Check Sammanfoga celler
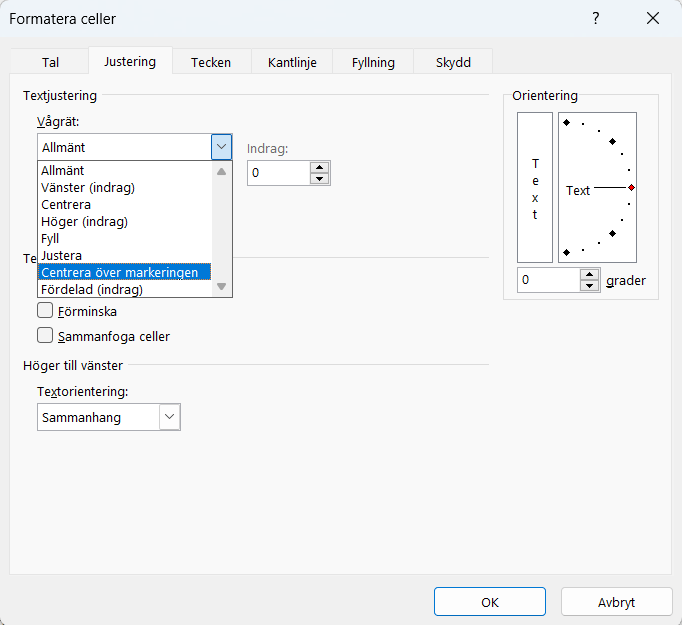Screen dimensions: 682x625 [45, 336]
